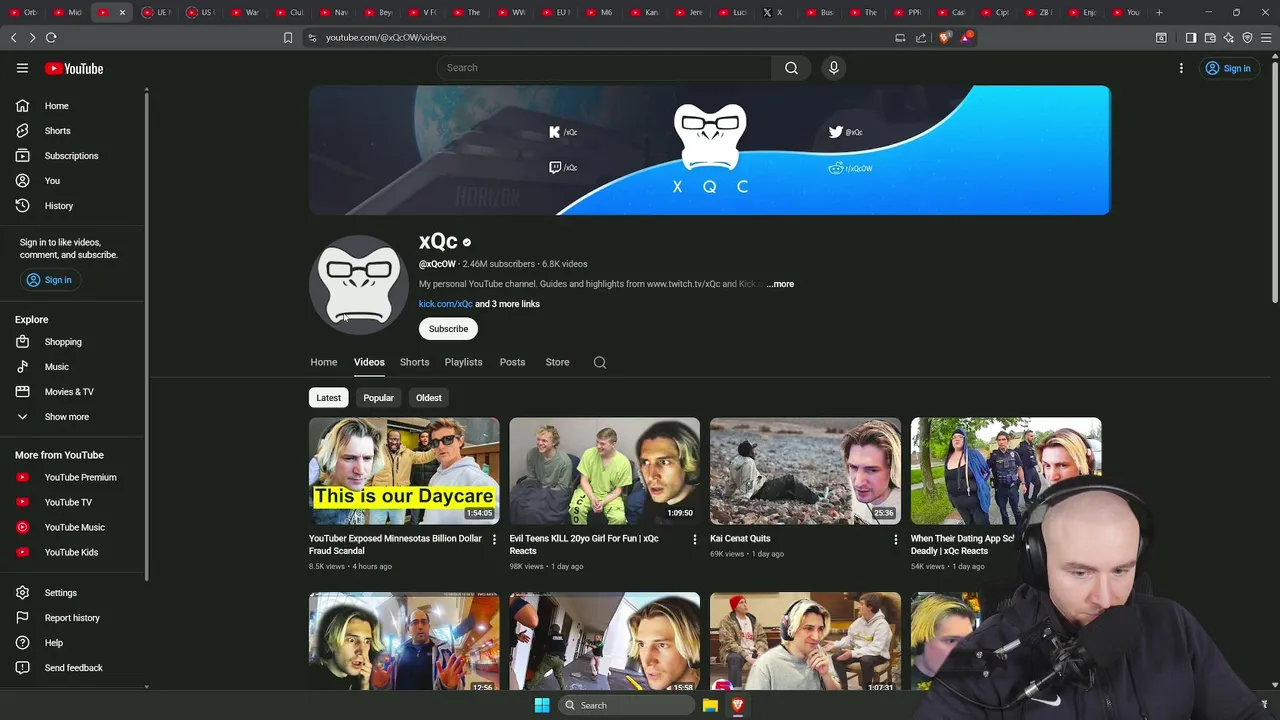Click the search magnifier button
The image size is (1280, 720).
[791, 68]
